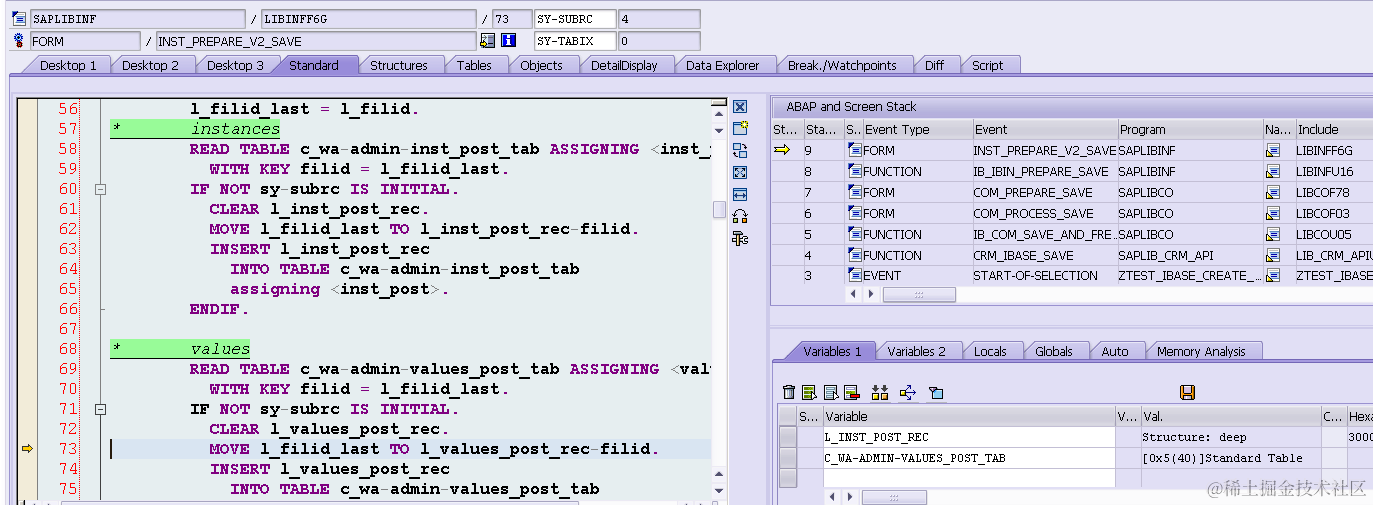Viewport: 1373px width, 505px height.
Task: Collapse the IF block at line 71
Action: point(99,409)
